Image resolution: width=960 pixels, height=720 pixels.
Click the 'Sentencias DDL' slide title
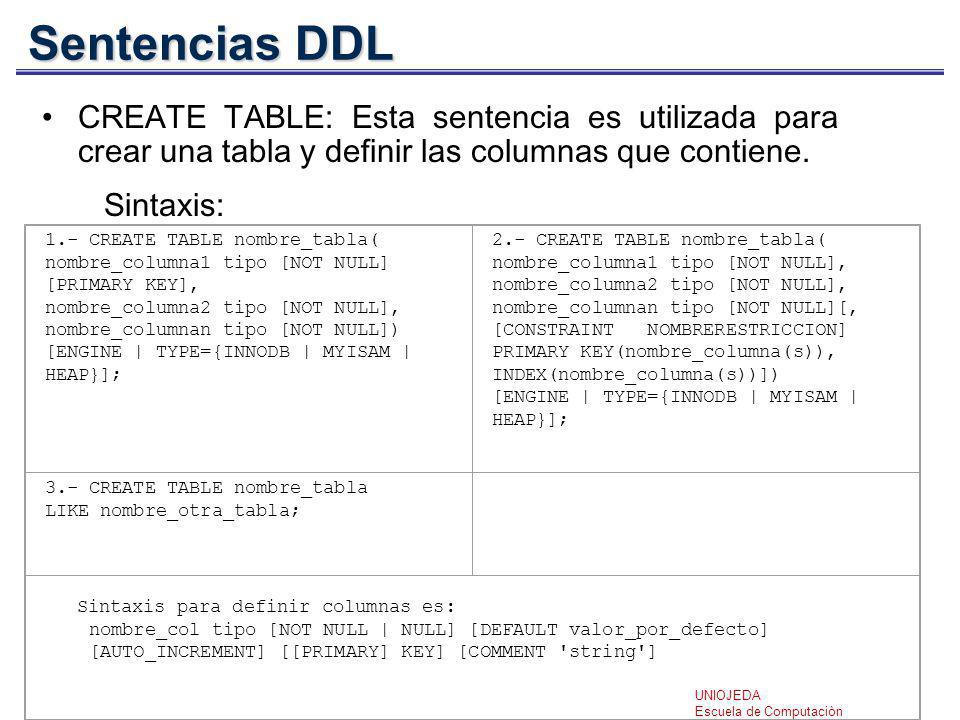(x=211, y=43)
